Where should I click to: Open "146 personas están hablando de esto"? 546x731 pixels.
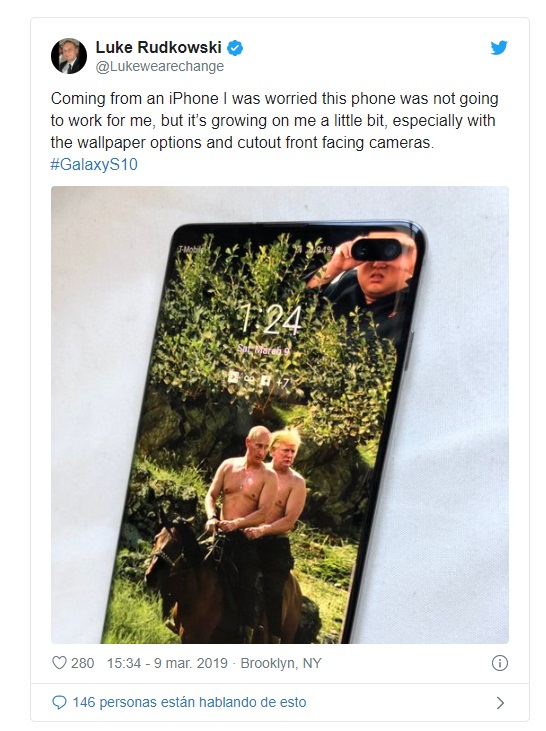click(x=189, y=702)
